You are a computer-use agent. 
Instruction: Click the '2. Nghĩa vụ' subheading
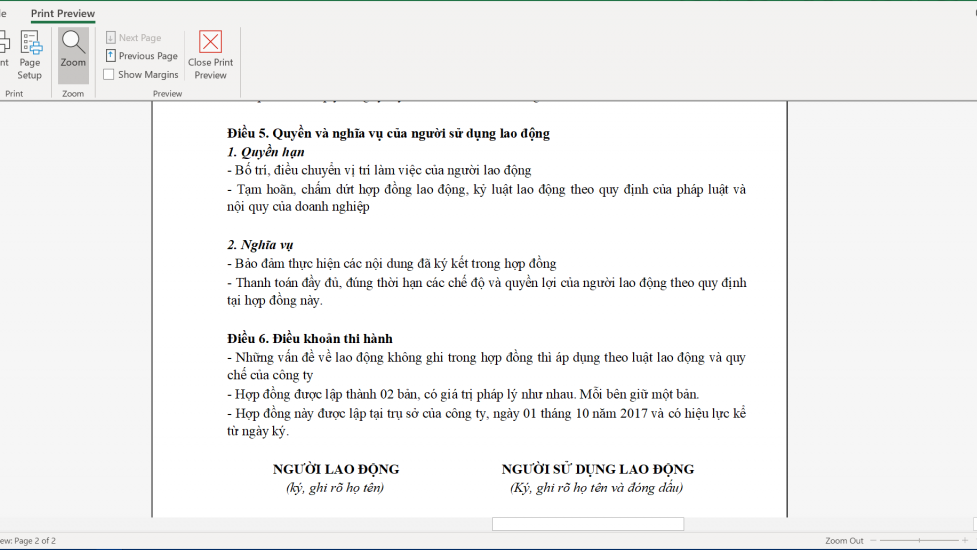(260, 245)
